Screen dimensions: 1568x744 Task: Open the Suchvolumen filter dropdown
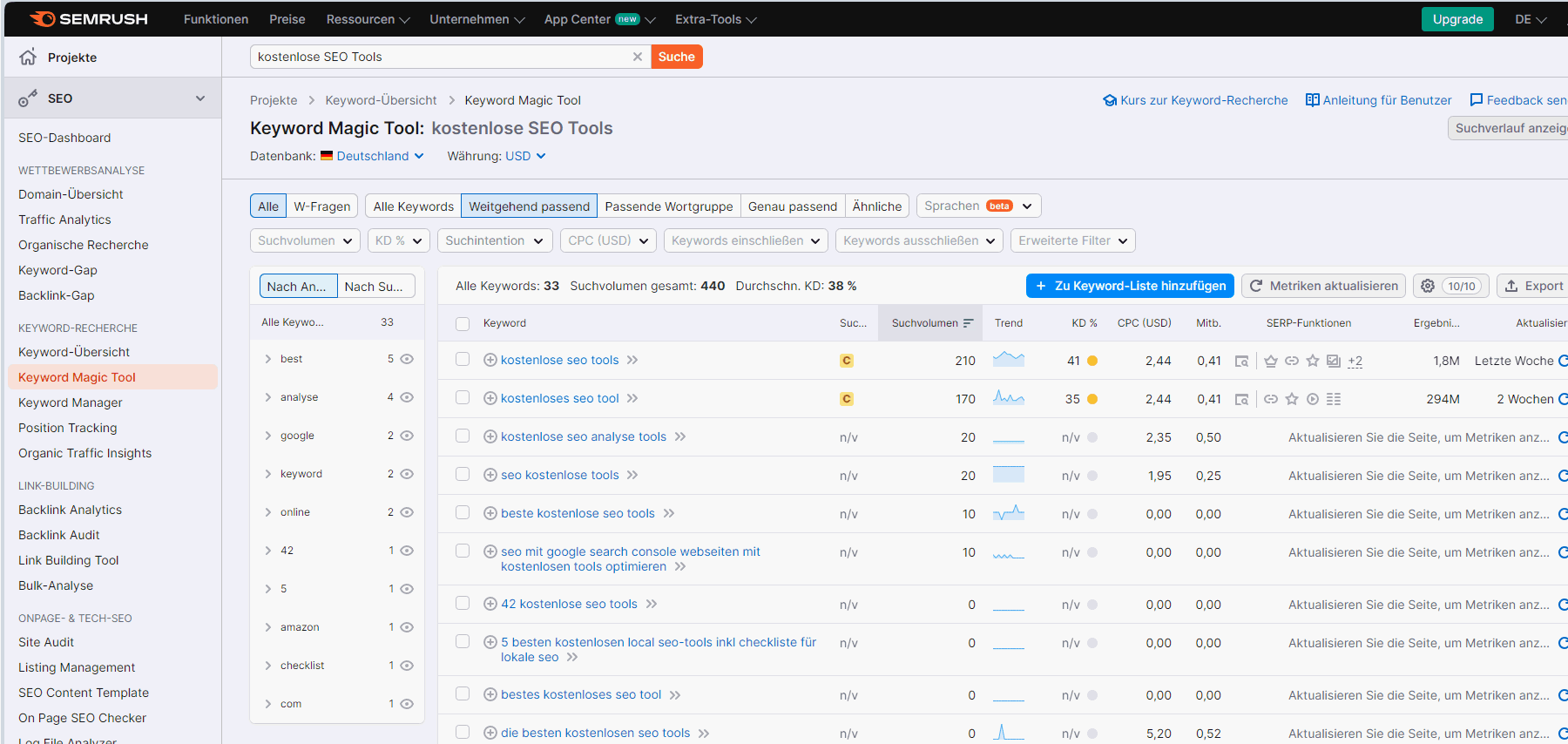pos(305,240)
